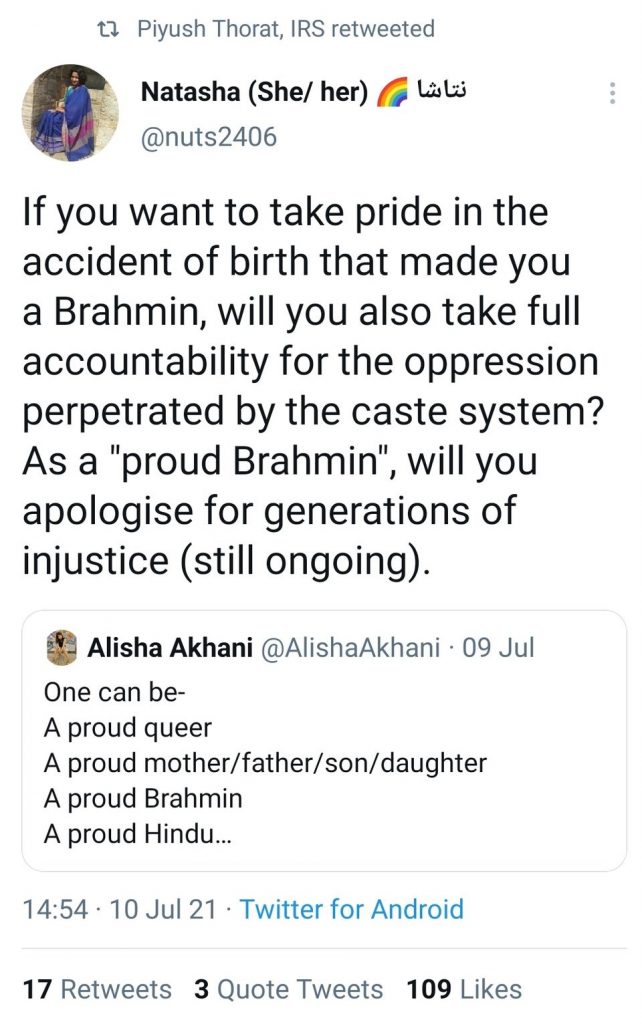Click the Arabic script text beside Natasha's name
The width and height of the screenshot is (642, 1024).
pos(440,92)
